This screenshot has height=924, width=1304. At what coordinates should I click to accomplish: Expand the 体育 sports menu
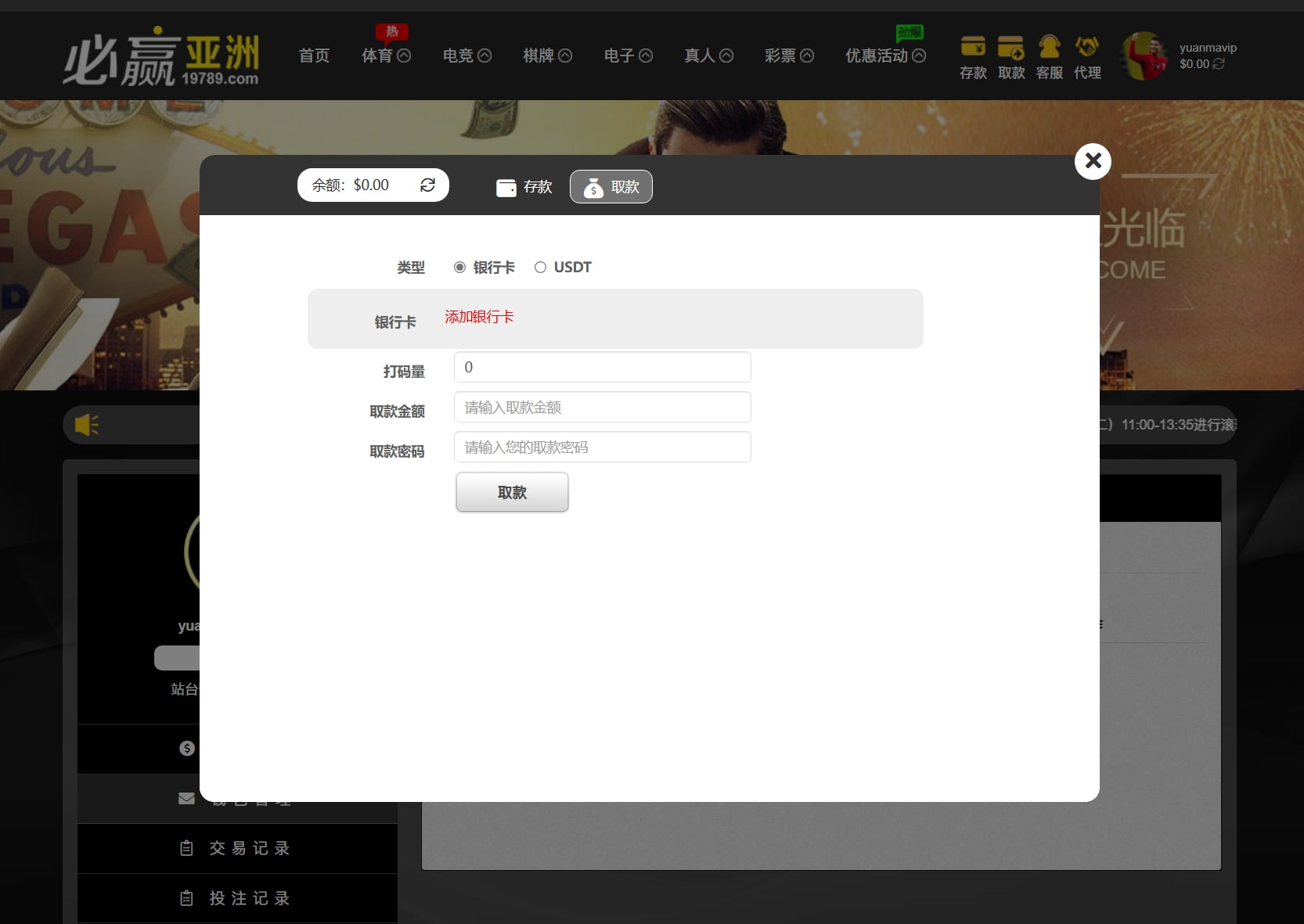(x=386, y=56)
